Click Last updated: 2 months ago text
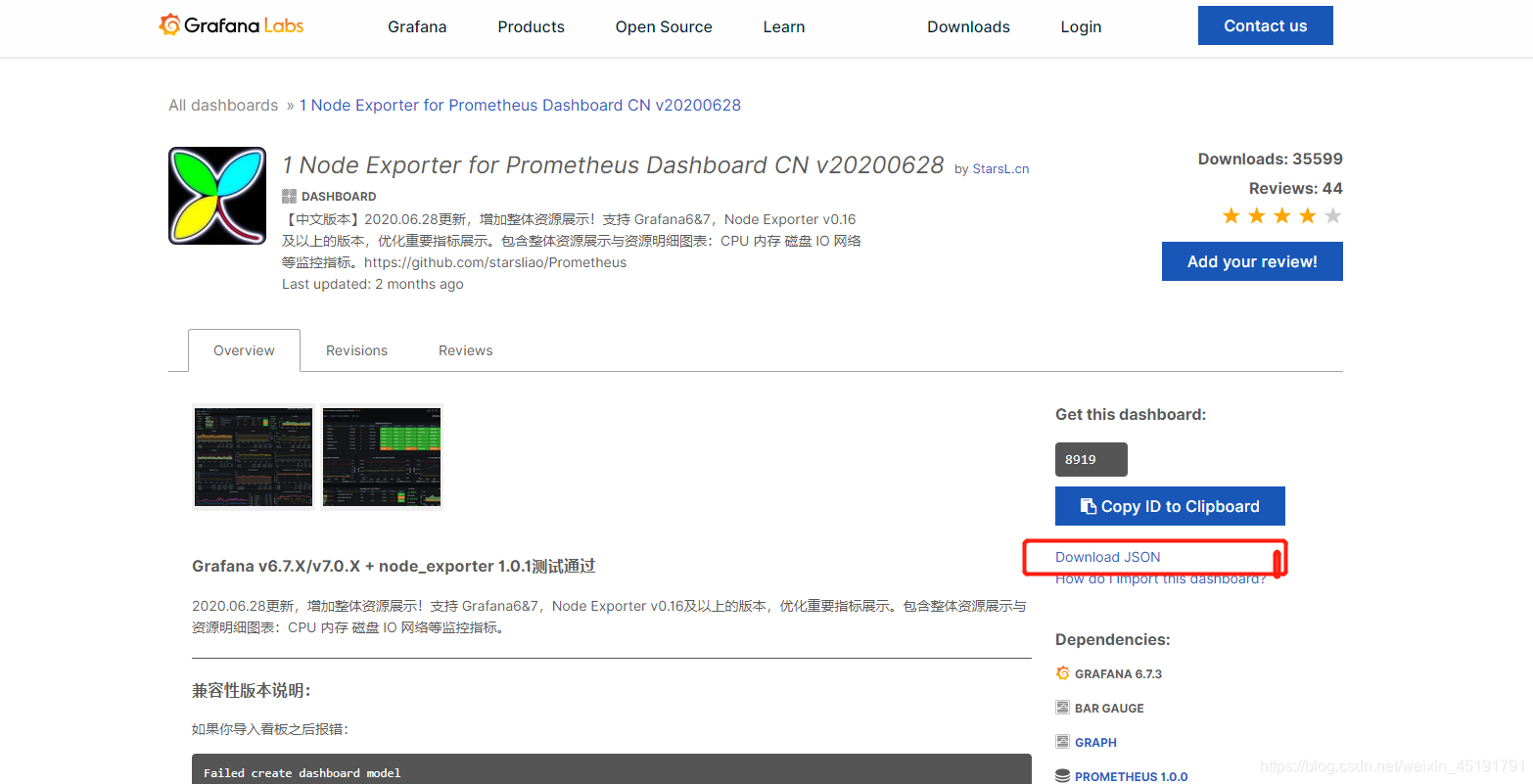The width and height of the screenshot is (1533, 784). 373,284
